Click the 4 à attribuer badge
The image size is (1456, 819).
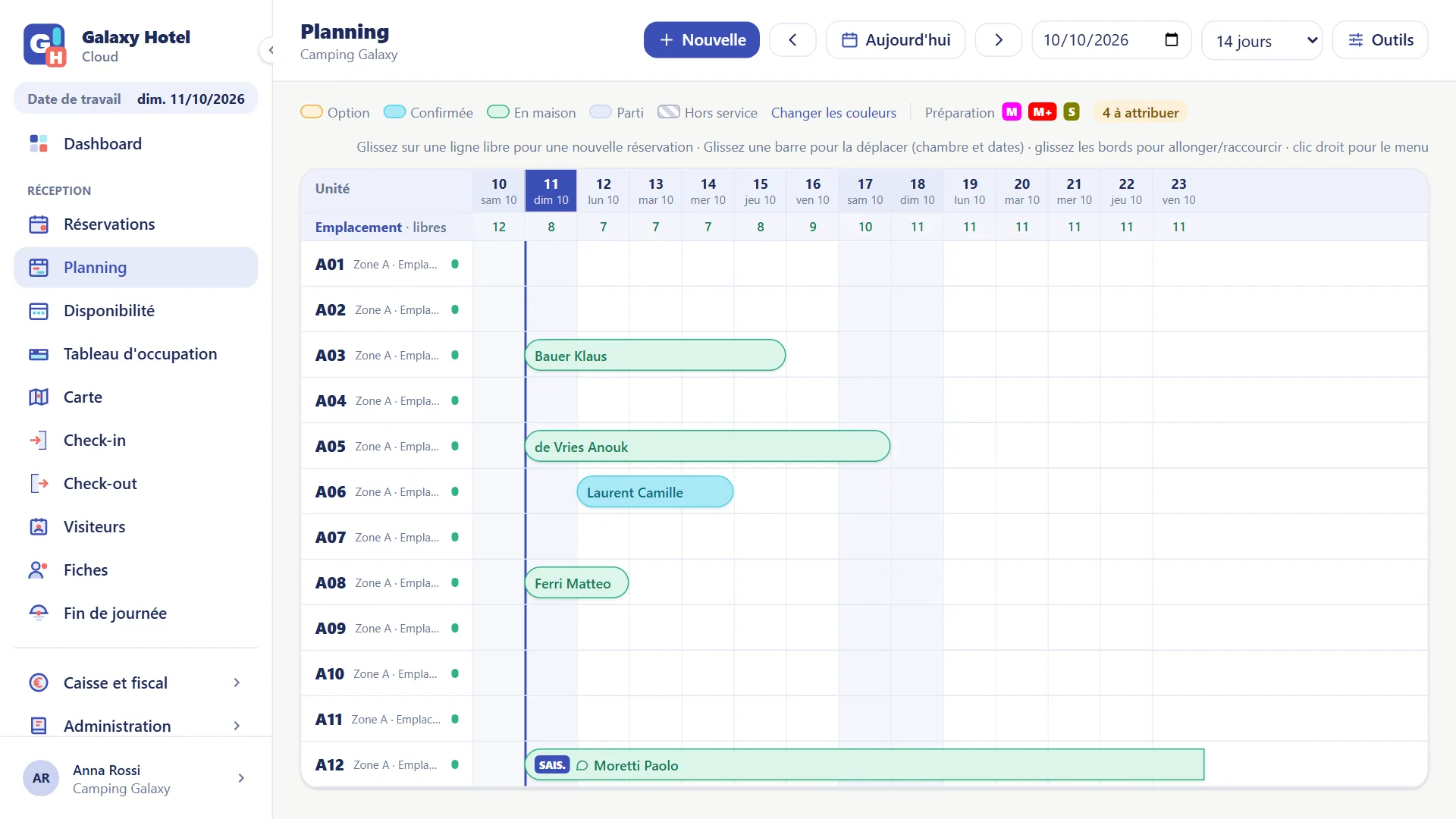click(1141, 113)
